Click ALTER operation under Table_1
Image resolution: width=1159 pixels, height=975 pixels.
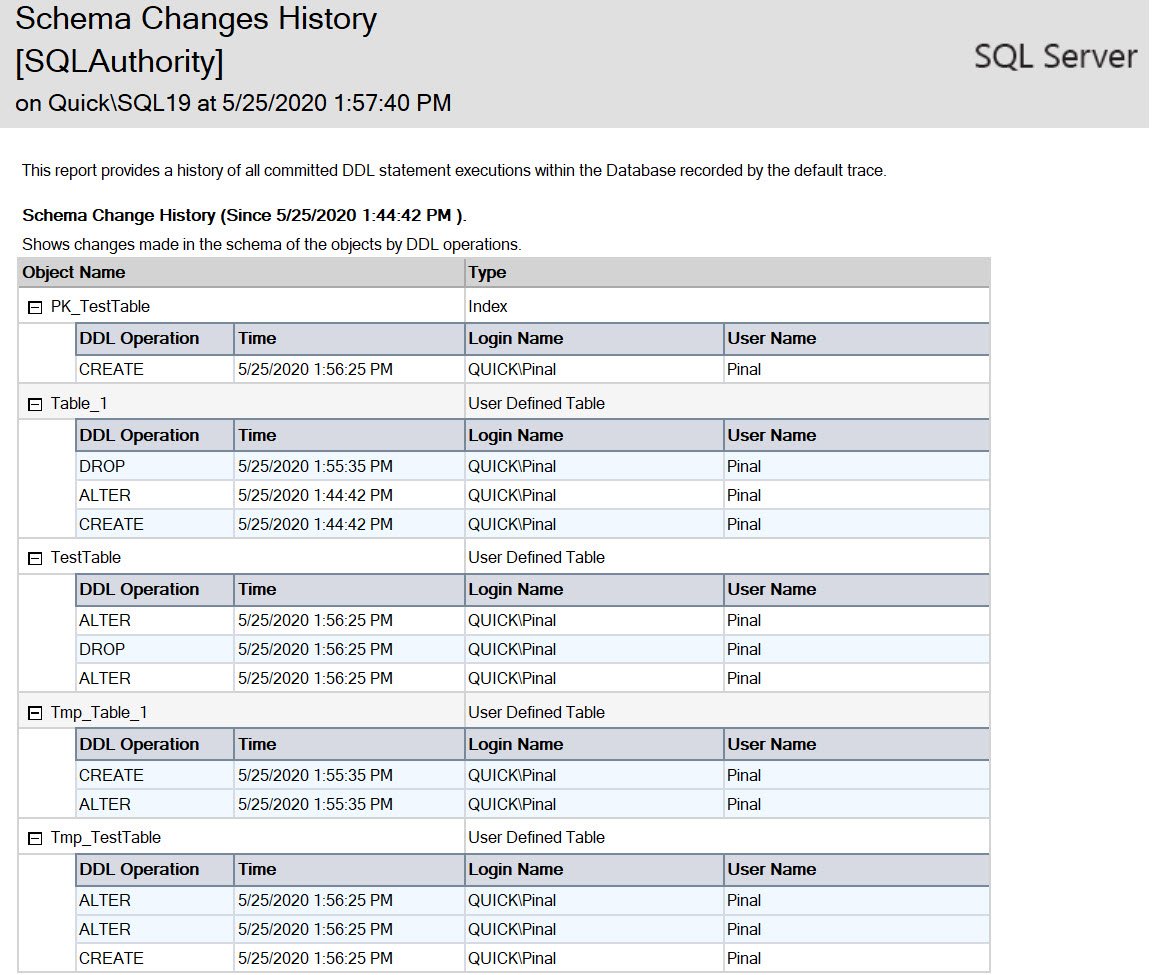[104, 495]
